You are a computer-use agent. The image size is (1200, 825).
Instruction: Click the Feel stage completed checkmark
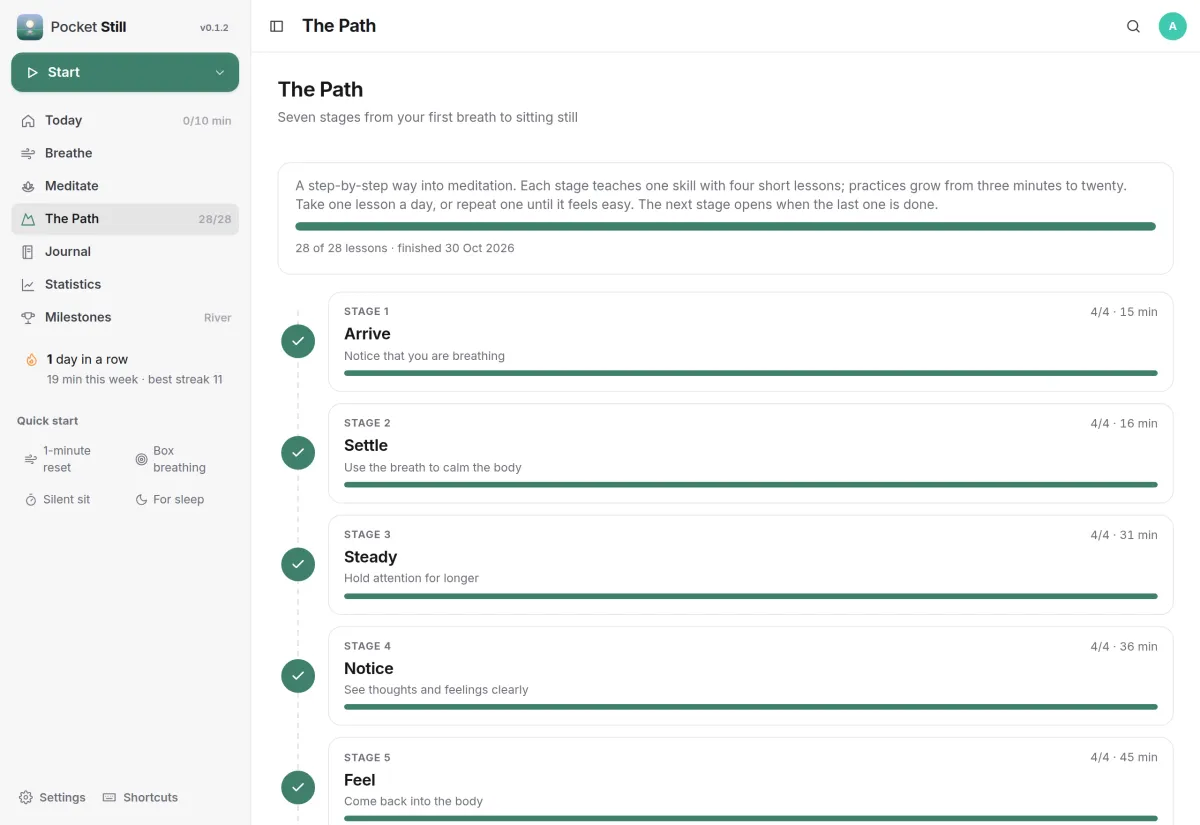pyautogui.click(x=298, y=787)
